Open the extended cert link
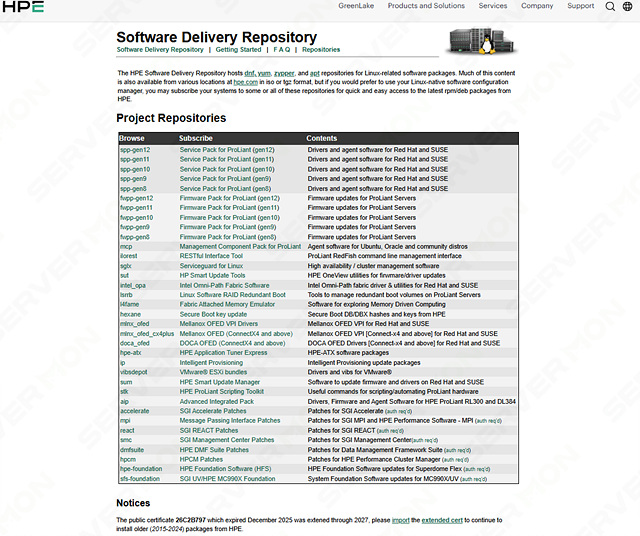The image size is (640, 536). click(x=442, y=520)
